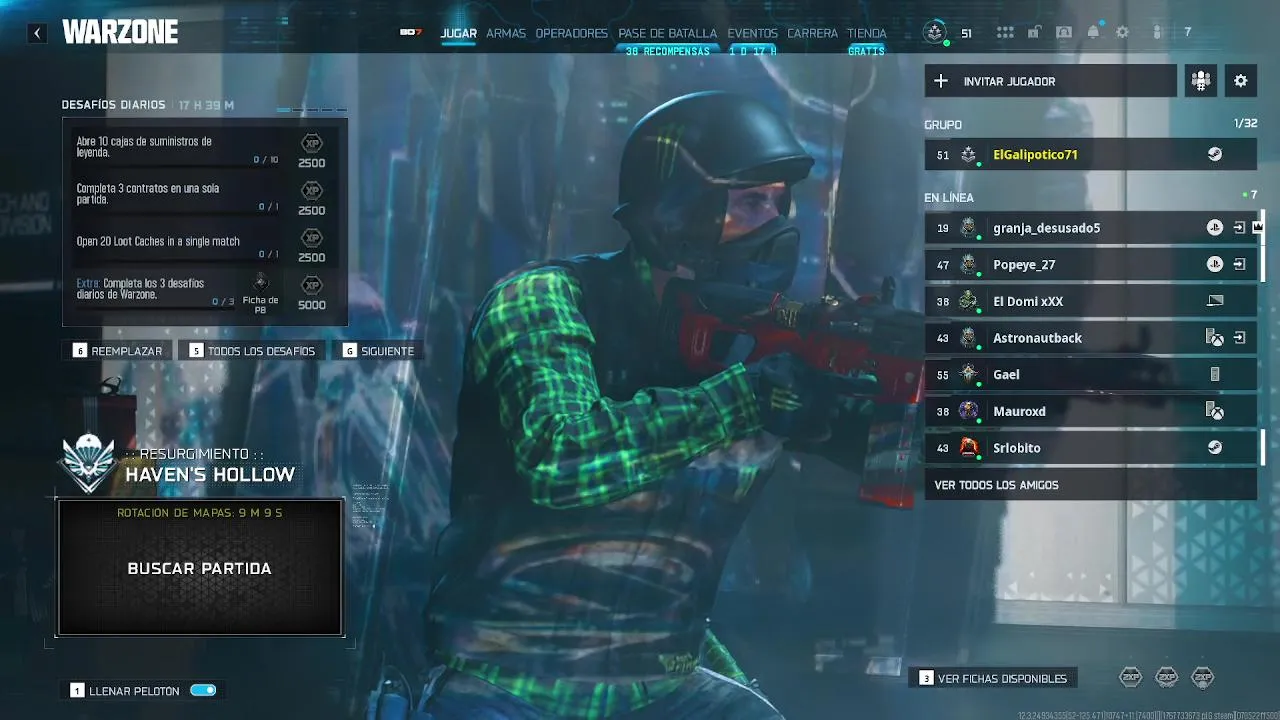Viewport: 1280px width, 720px height.
Task: Open the Tienda tab
Action: pos(866,33)
